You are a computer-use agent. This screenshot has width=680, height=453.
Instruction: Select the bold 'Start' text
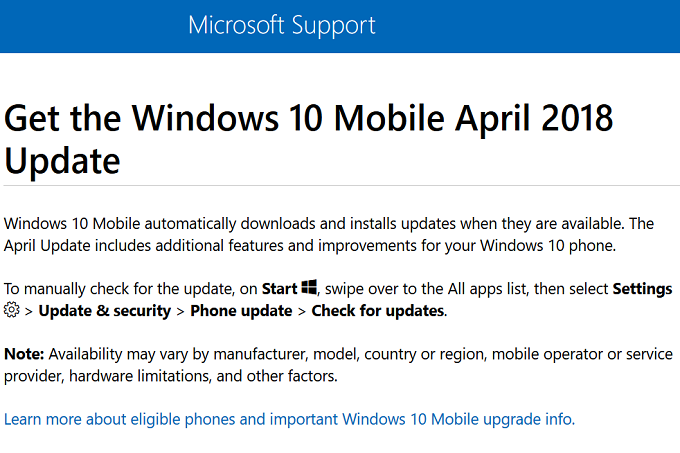(x=280, y=289)
